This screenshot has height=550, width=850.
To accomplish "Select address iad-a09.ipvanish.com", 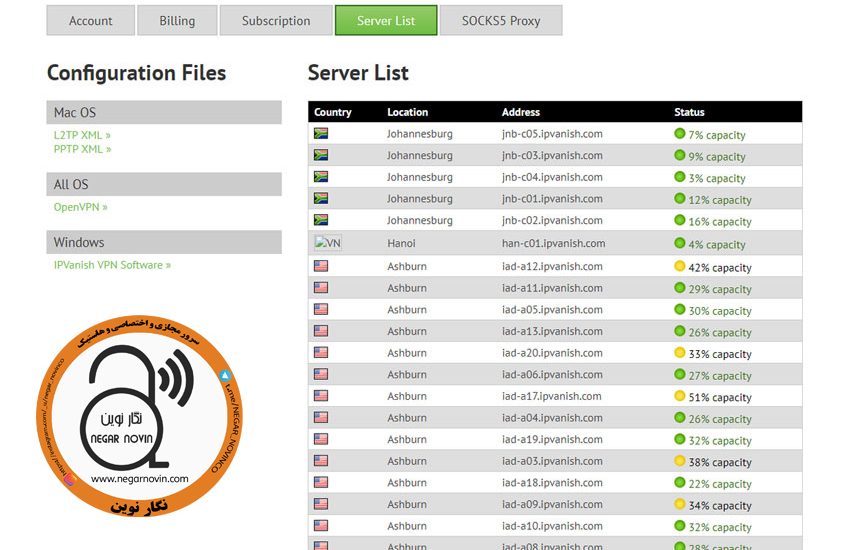I will pyautogui.click(x=552, y=504).
